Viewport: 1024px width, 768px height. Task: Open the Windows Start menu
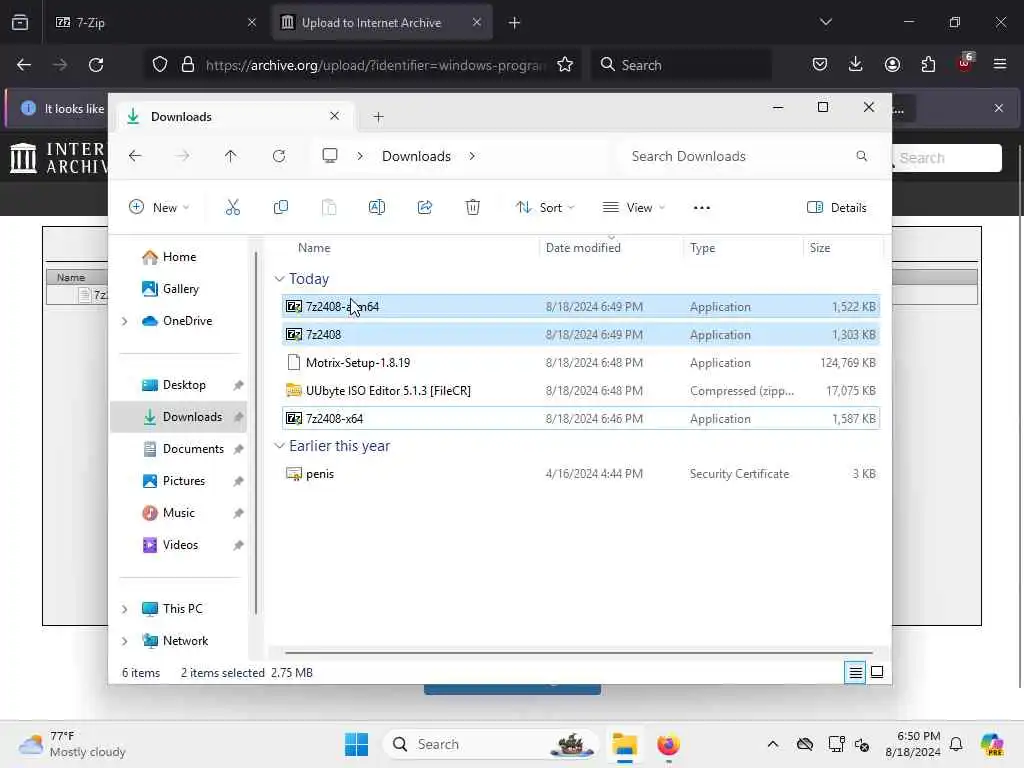pos(357,744)
